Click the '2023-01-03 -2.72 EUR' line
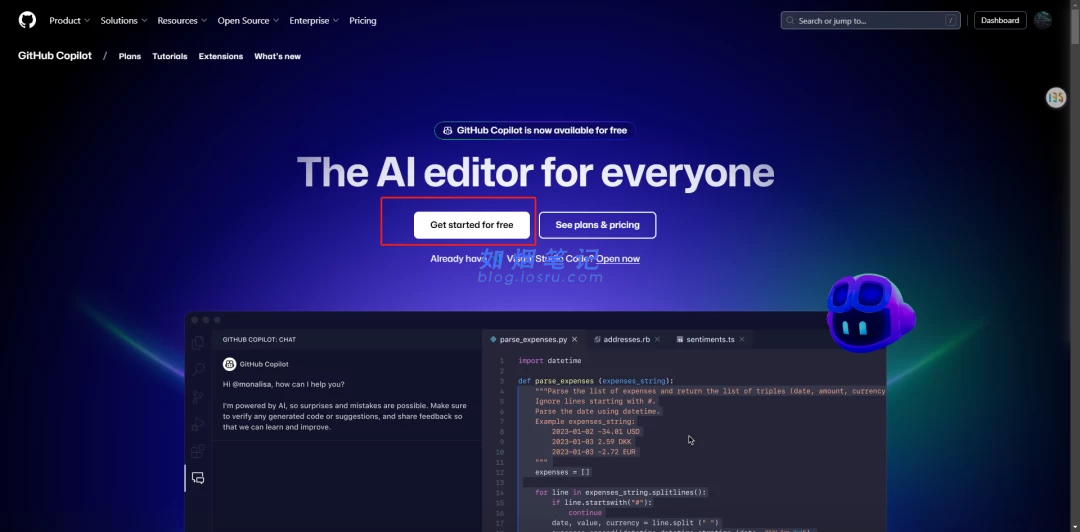Viewport: 1080px width, 532px height. (593, 451)
